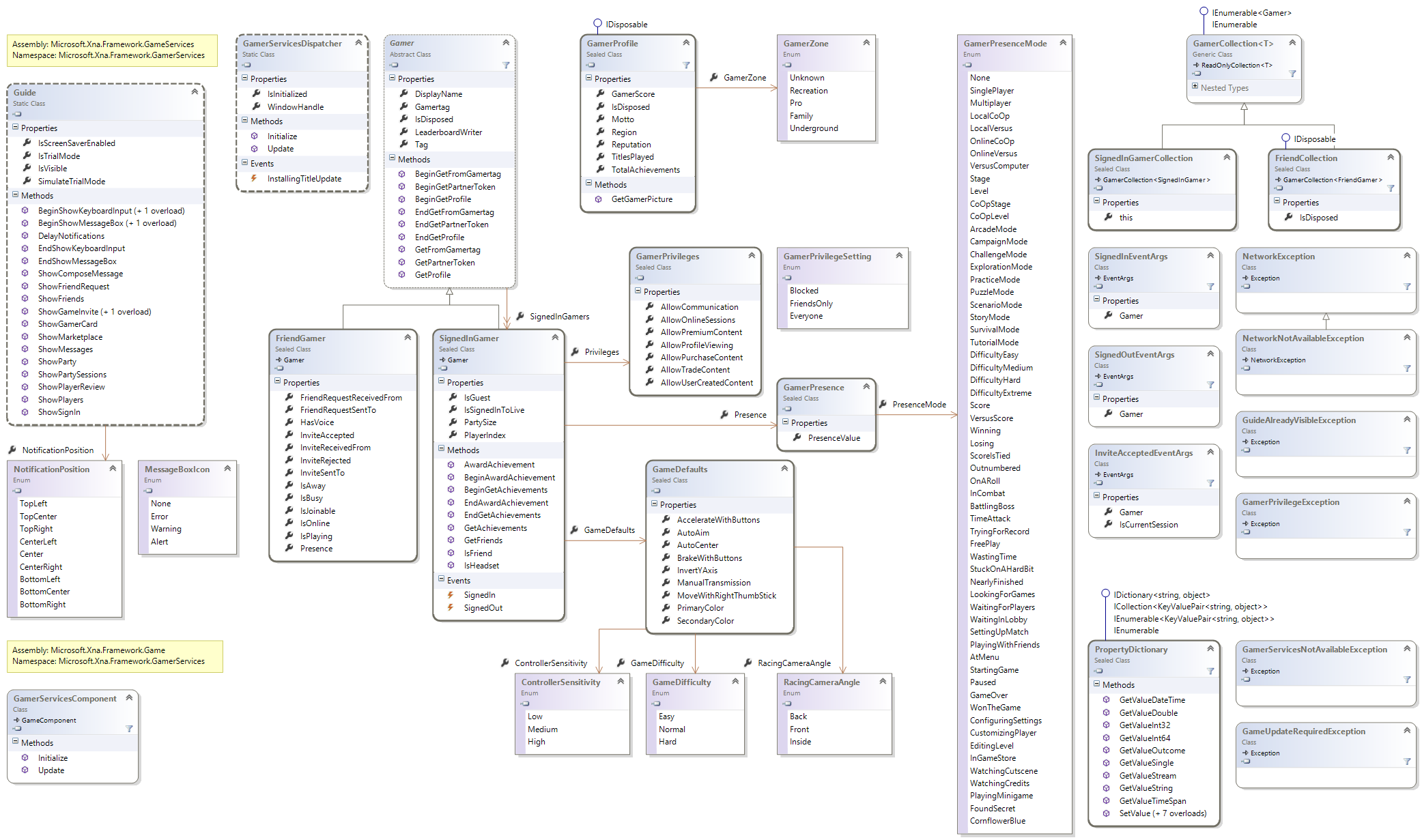Collapse the Events section in SignedInGamer

441,579
